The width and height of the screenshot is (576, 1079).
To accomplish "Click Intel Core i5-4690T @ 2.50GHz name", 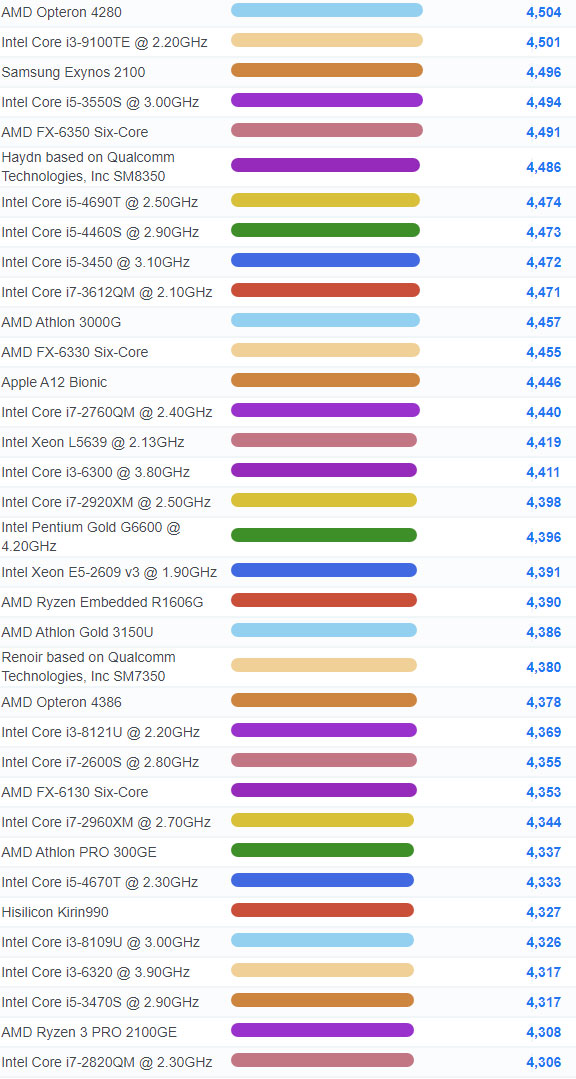I will tap(100, 202).
